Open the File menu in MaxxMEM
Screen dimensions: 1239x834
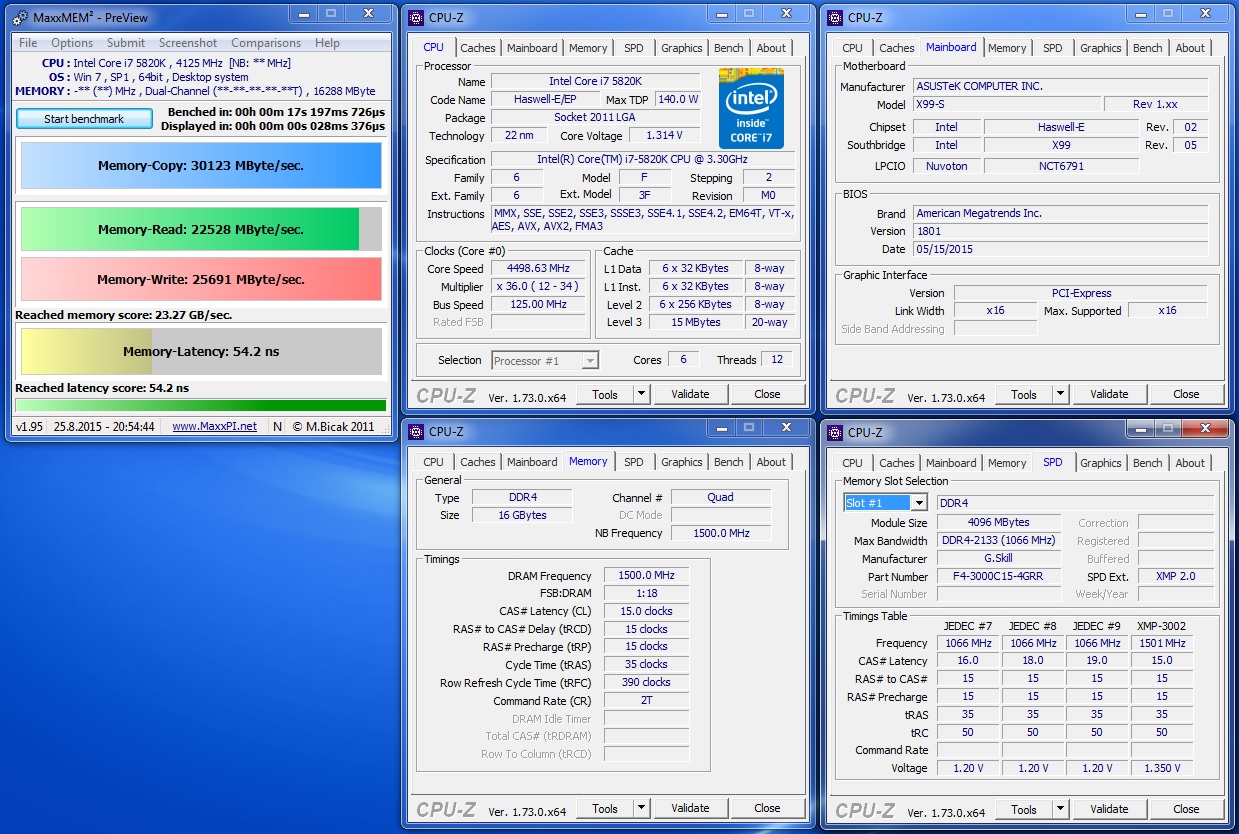[28, 43]
